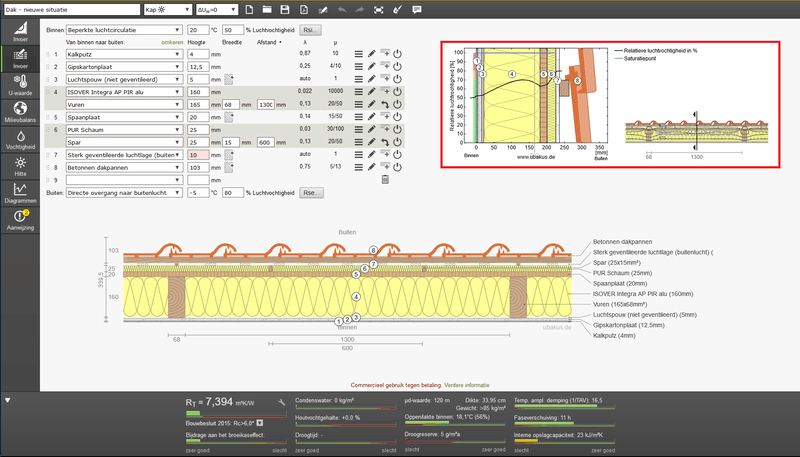
Task: Open the Buiten Directe overgang naar buitenlucht dropdown
Action: coord(124,193)
